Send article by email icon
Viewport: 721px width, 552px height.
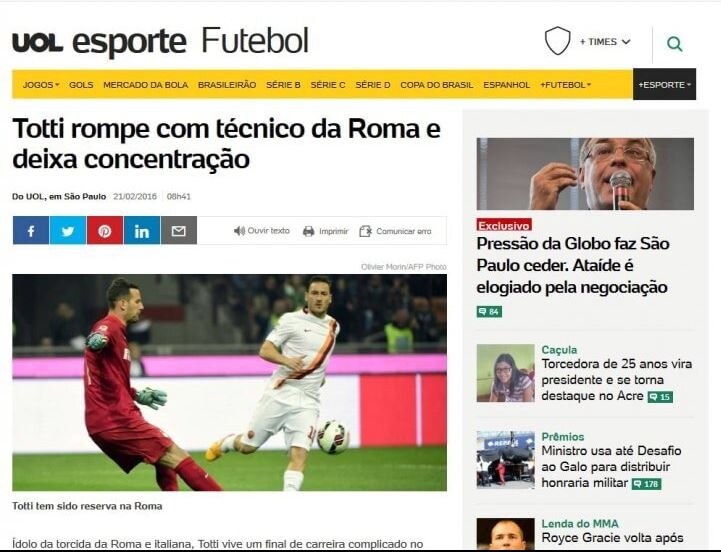179,230
